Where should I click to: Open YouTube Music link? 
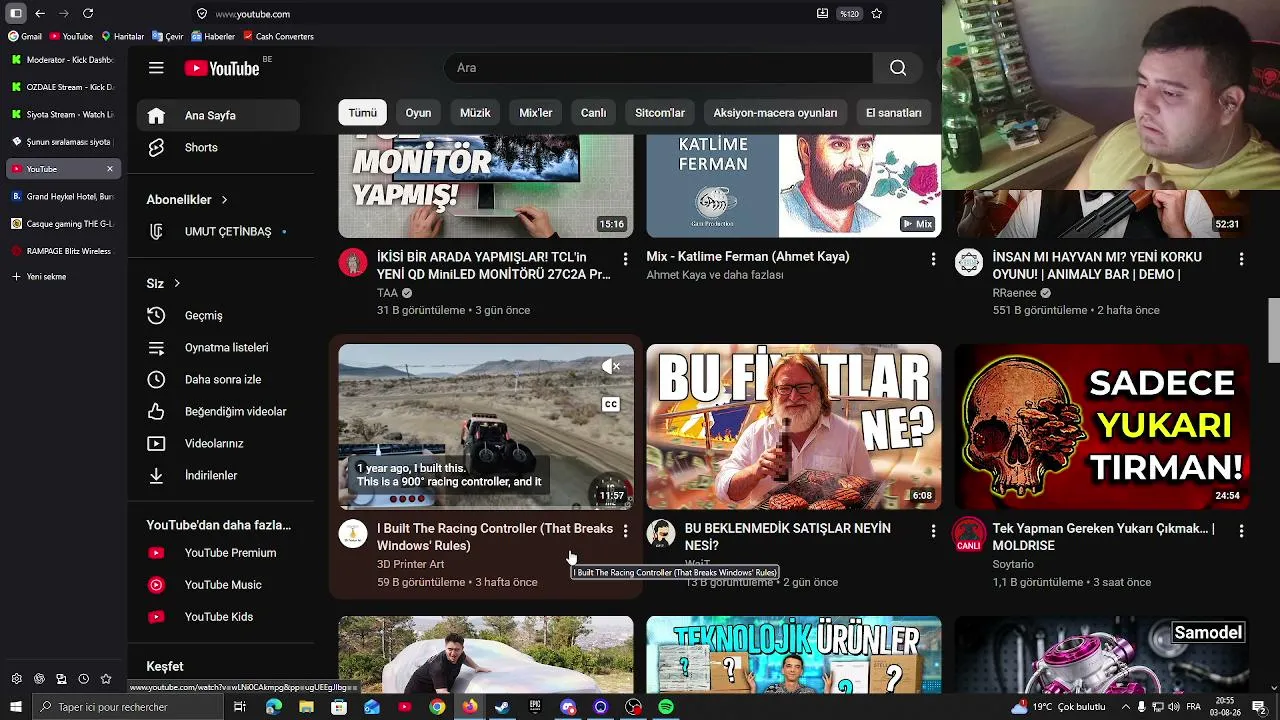coord(218,584)
